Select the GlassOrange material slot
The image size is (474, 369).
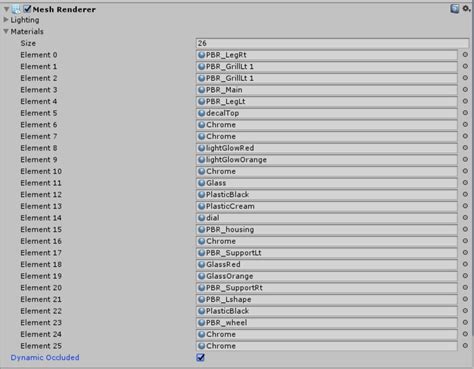point(327,276)
